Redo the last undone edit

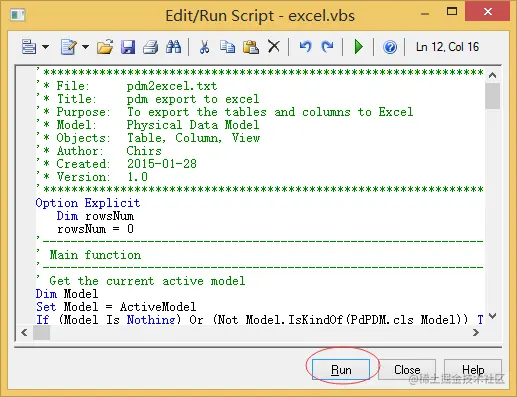point(327,47)
